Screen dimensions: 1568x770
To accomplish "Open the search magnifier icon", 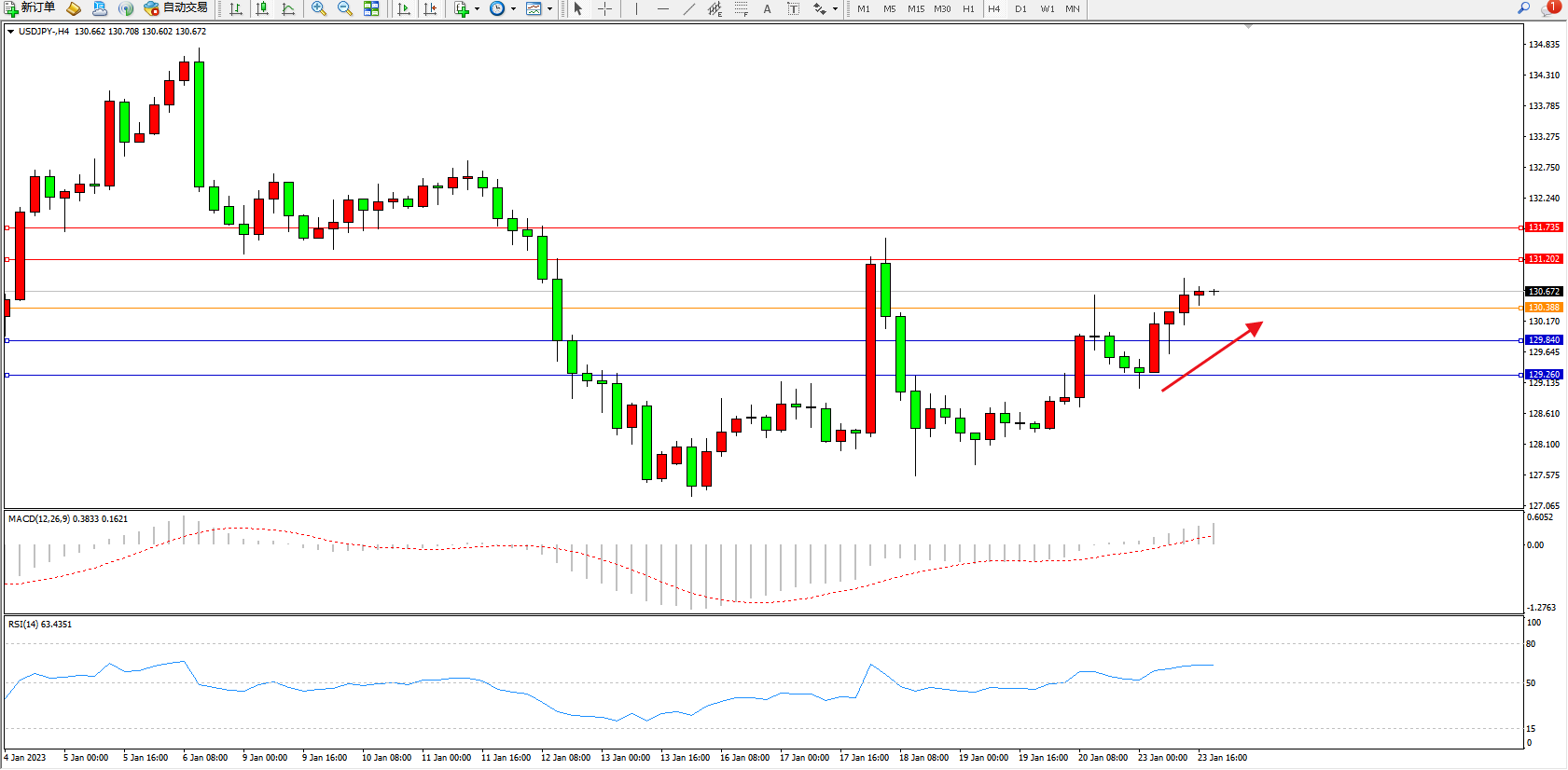I will (x=1523, y=8).
